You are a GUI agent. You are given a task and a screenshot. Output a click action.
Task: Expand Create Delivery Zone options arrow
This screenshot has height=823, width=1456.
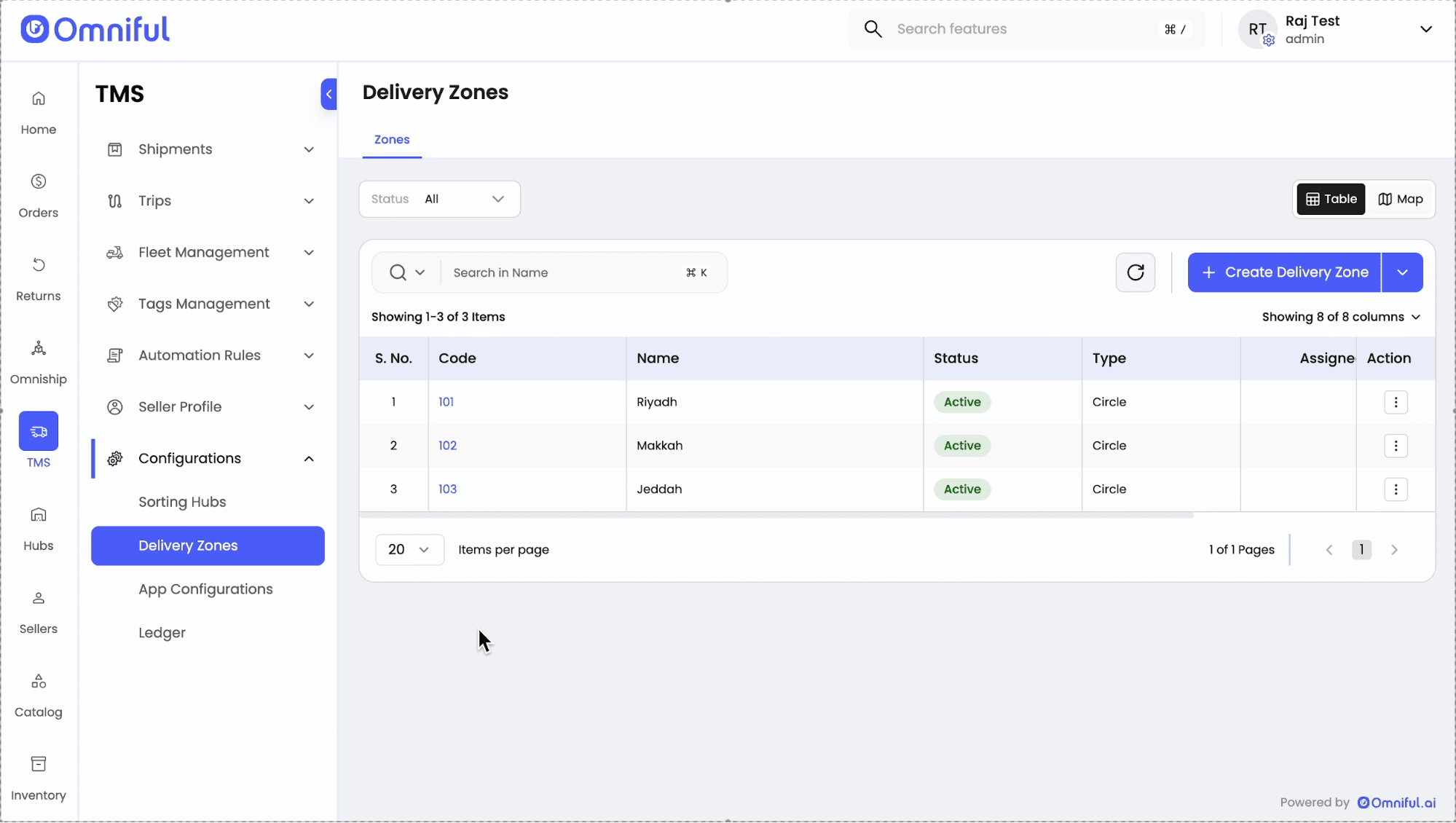click(x=1401, y=272)
